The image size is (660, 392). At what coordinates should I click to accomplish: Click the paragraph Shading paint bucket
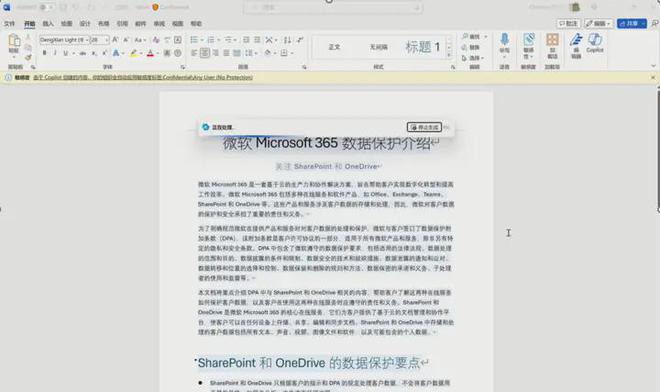[268, 53]
